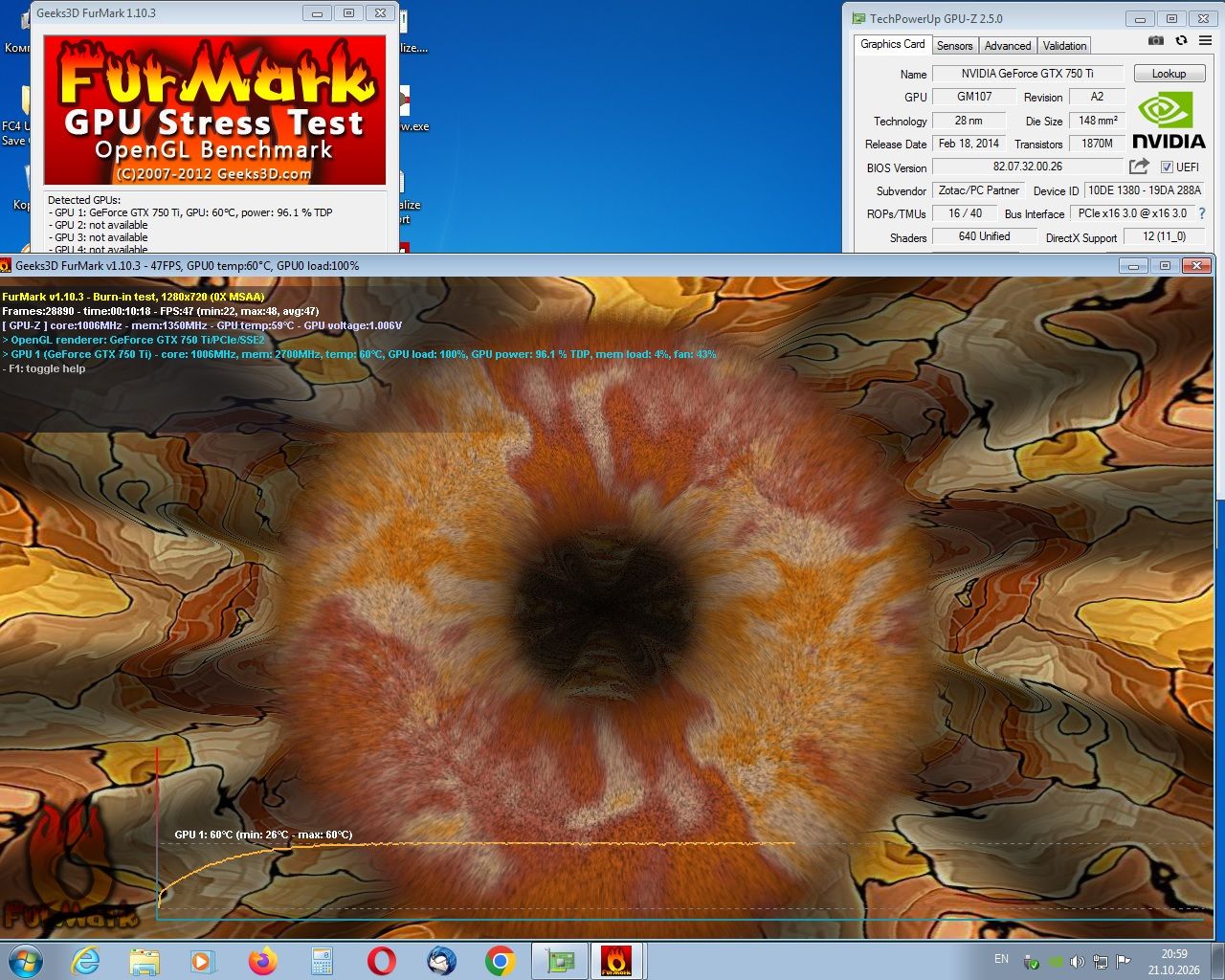Viewport: 1225px width, 980px height.
Task: Click the GPU-Z refresh icon
Action: point(1181,40)
